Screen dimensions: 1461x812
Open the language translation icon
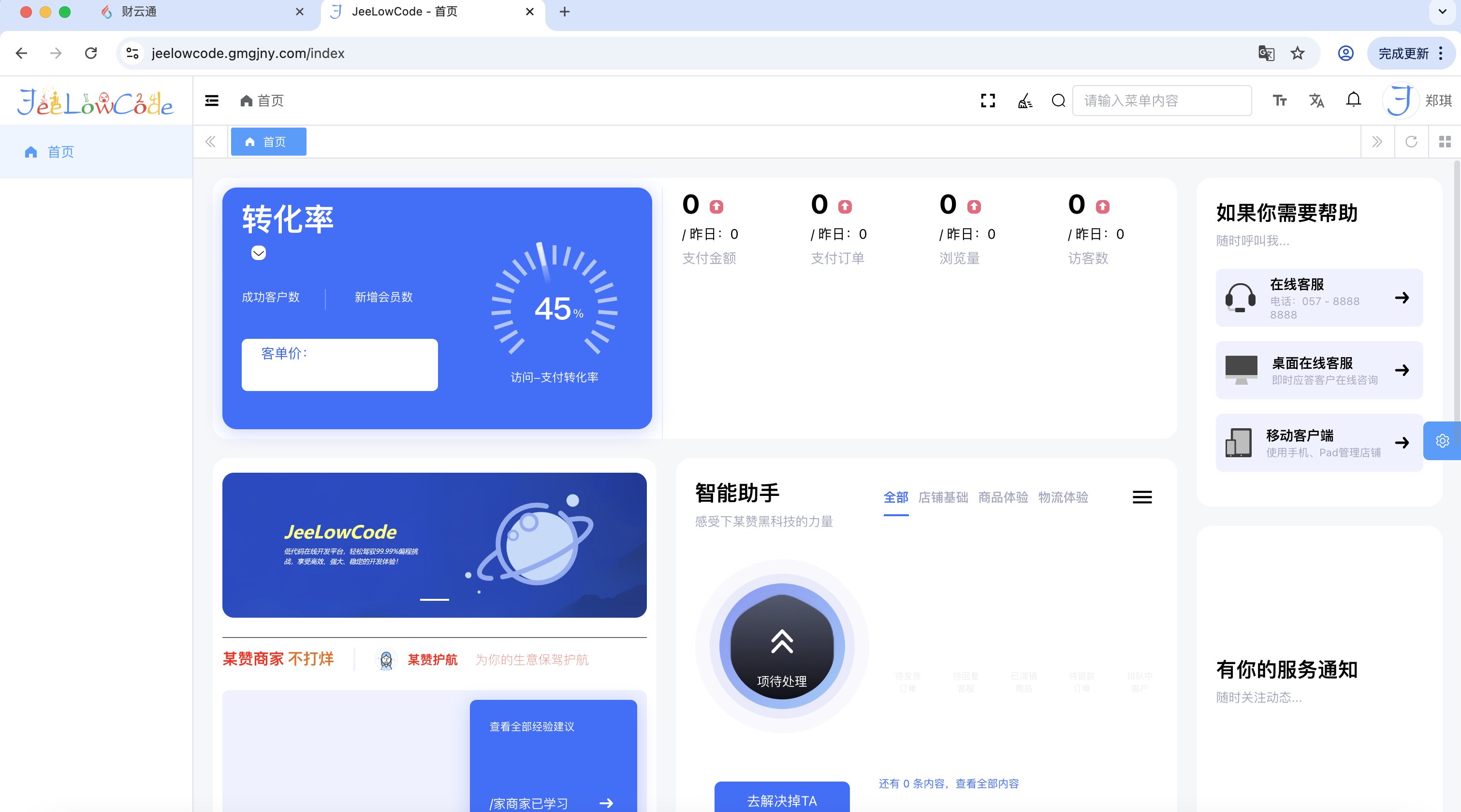1316,101
